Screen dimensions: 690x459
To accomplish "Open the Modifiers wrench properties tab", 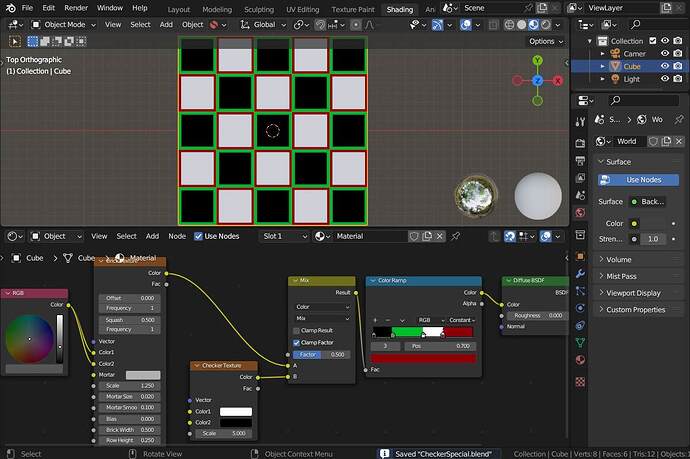I will coord(580,273).
